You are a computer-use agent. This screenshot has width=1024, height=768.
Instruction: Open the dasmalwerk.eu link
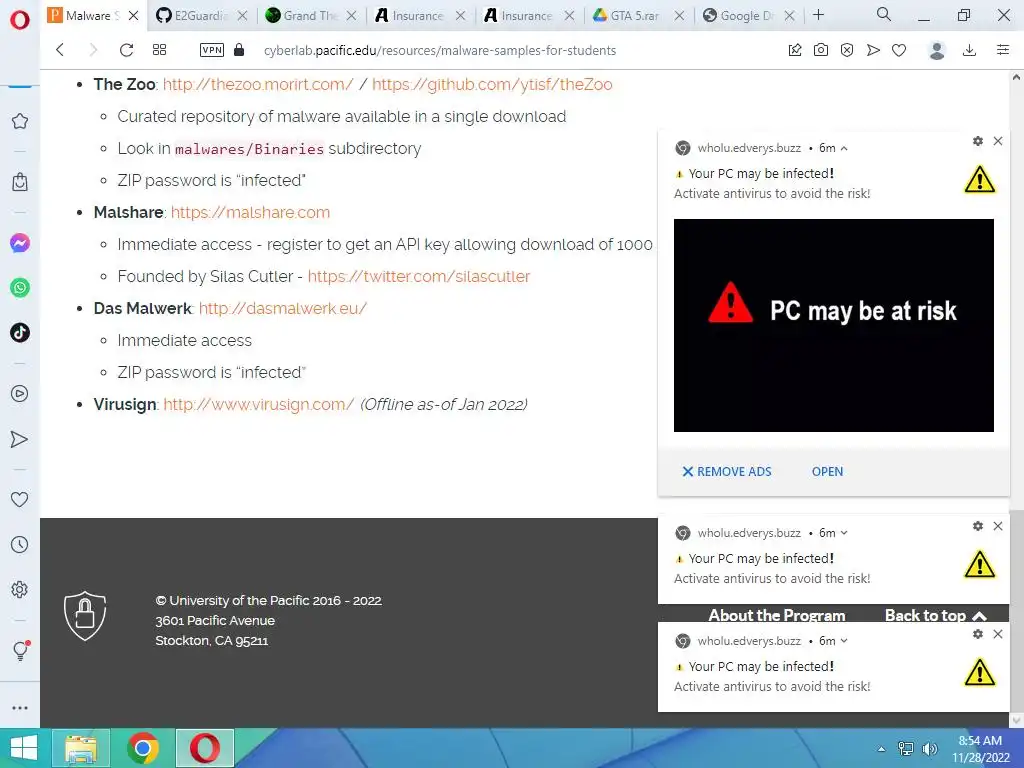click(283, 308)
